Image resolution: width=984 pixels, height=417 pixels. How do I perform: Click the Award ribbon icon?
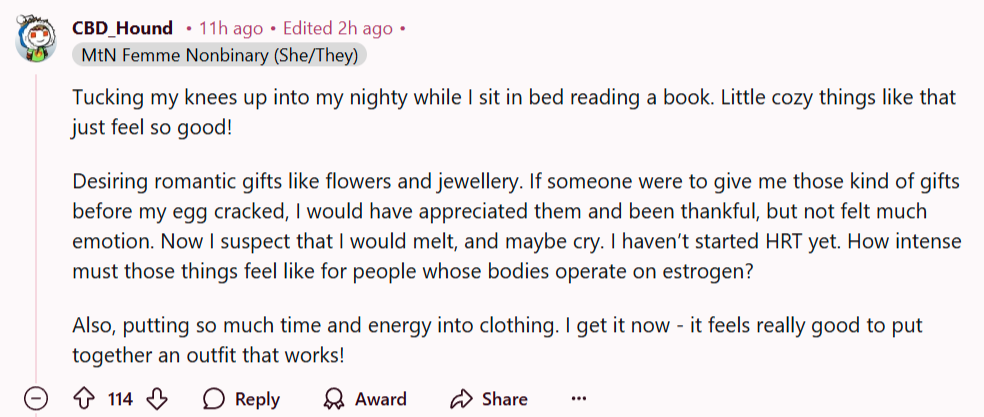point(333,399)
